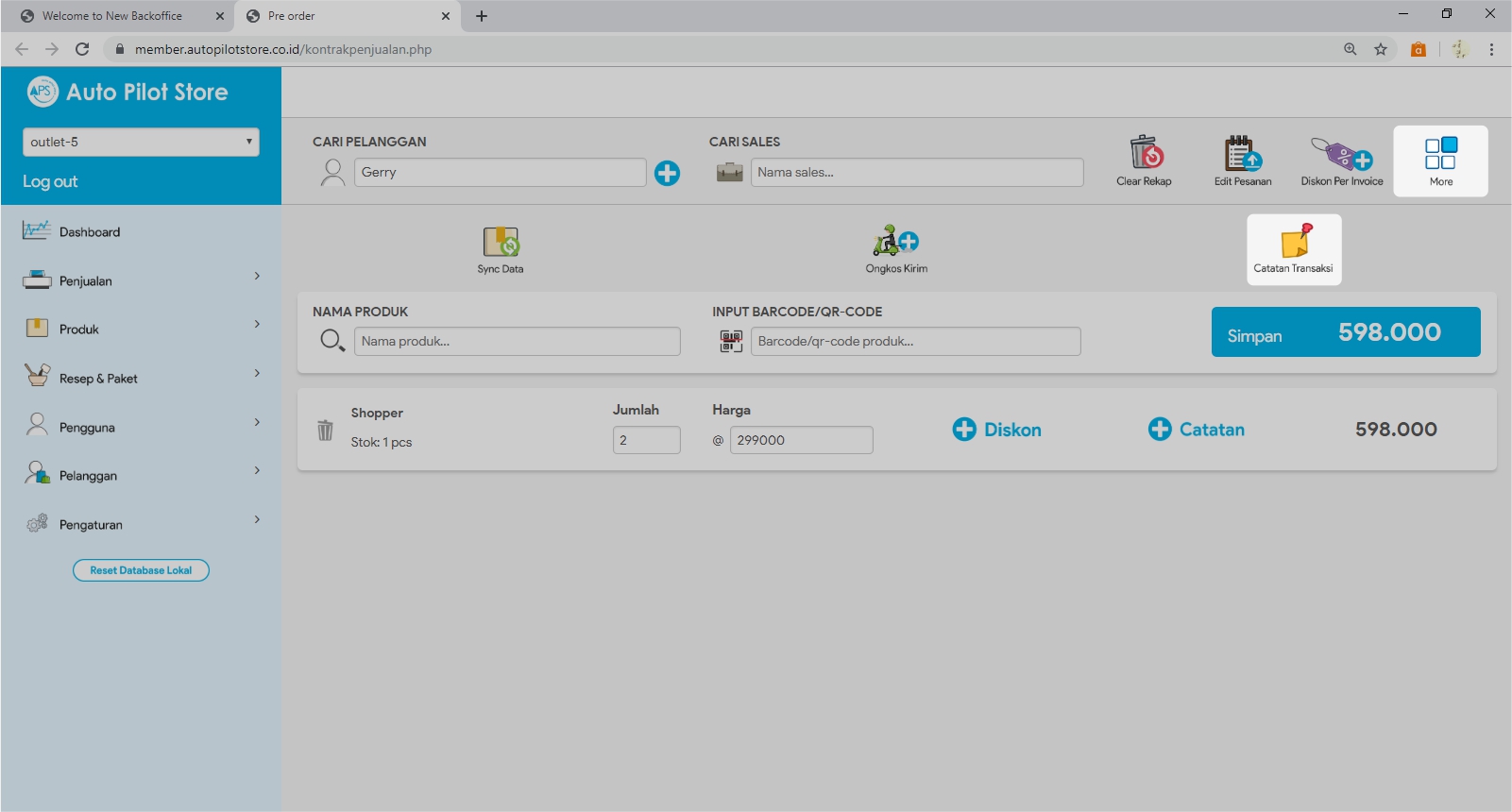Expand the Penjualan sidebar menu
Screen dimensions: 1512x812
[x=140, y=280]
